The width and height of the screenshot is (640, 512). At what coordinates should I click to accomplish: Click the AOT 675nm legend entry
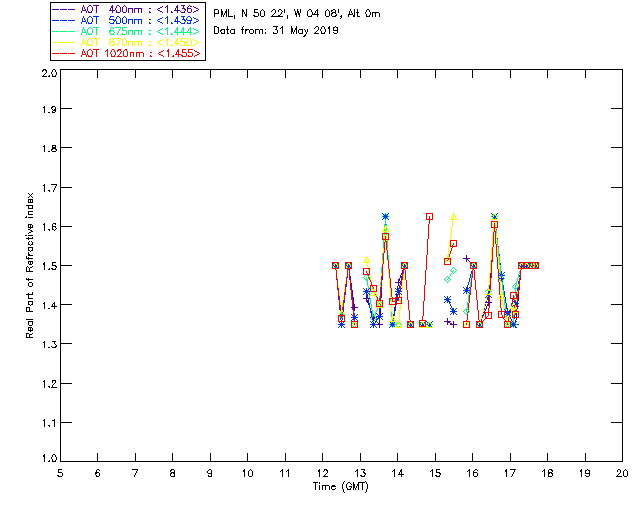pyautogui.click(x=127, y=31)
